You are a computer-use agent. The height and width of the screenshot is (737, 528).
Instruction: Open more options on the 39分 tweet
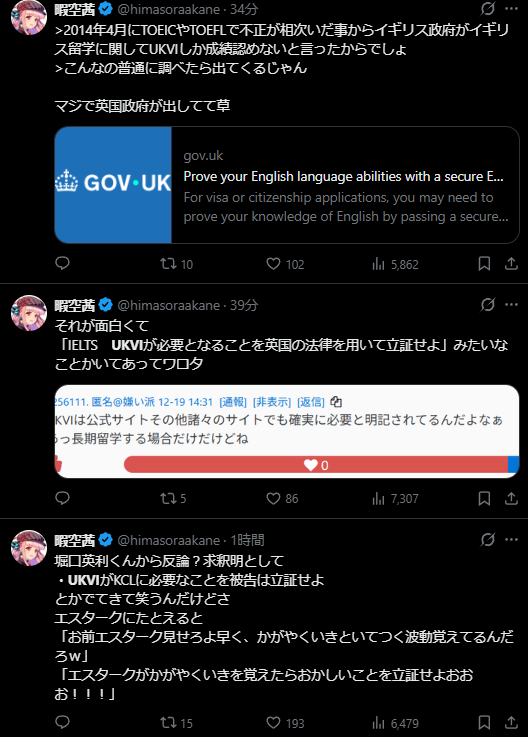[511, 305]
